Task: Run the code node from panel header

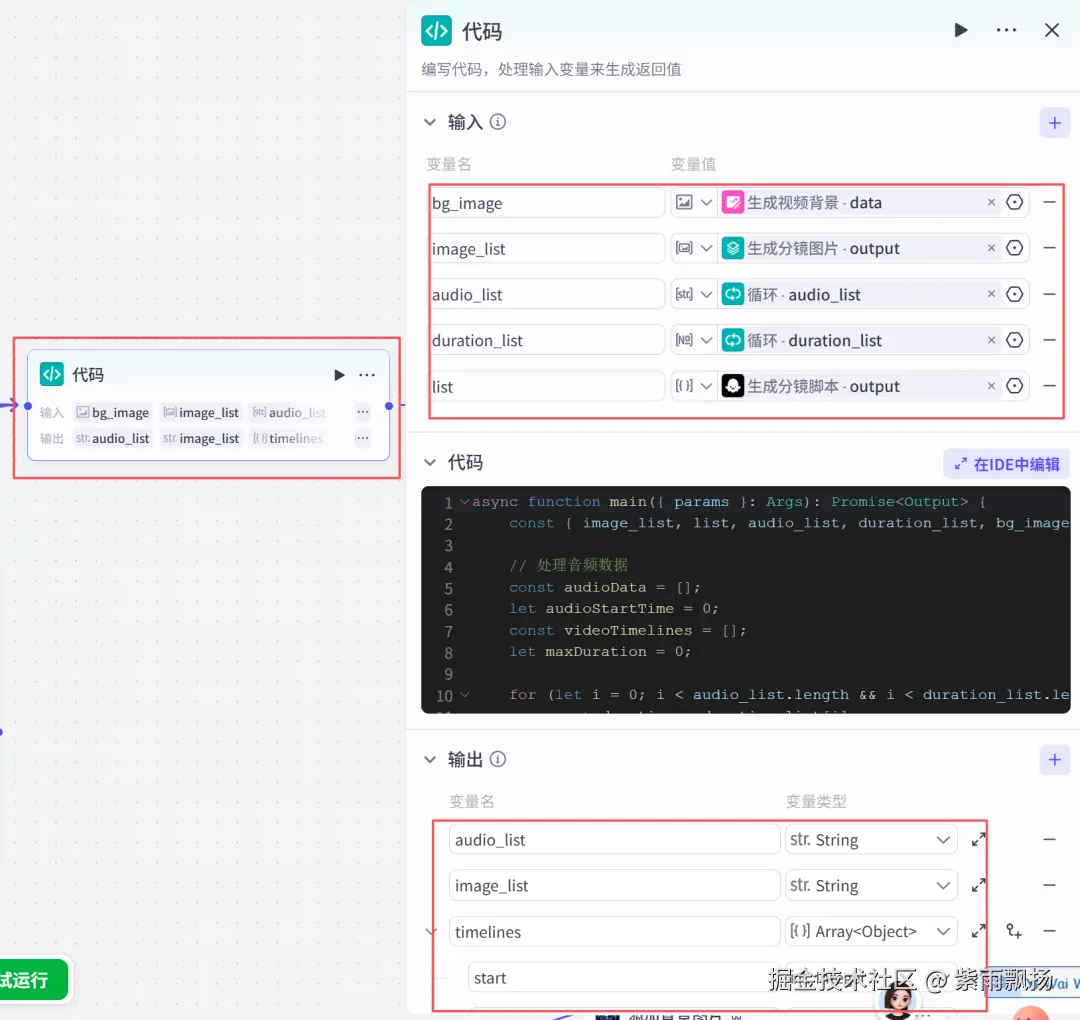Action: click(x=961, y=30)
